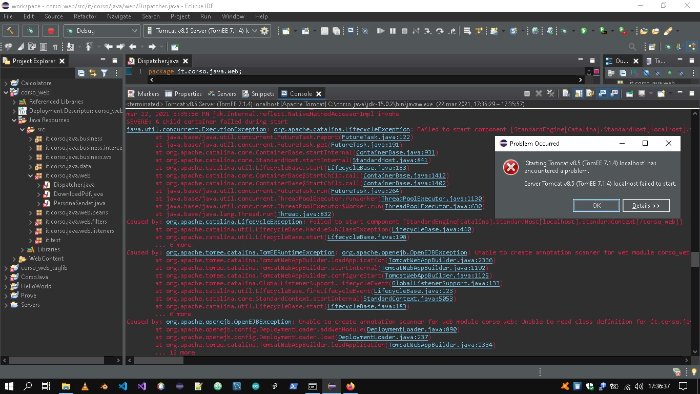
Task: Open Firefox from the Windows taskbar
Action: point(350,386)
